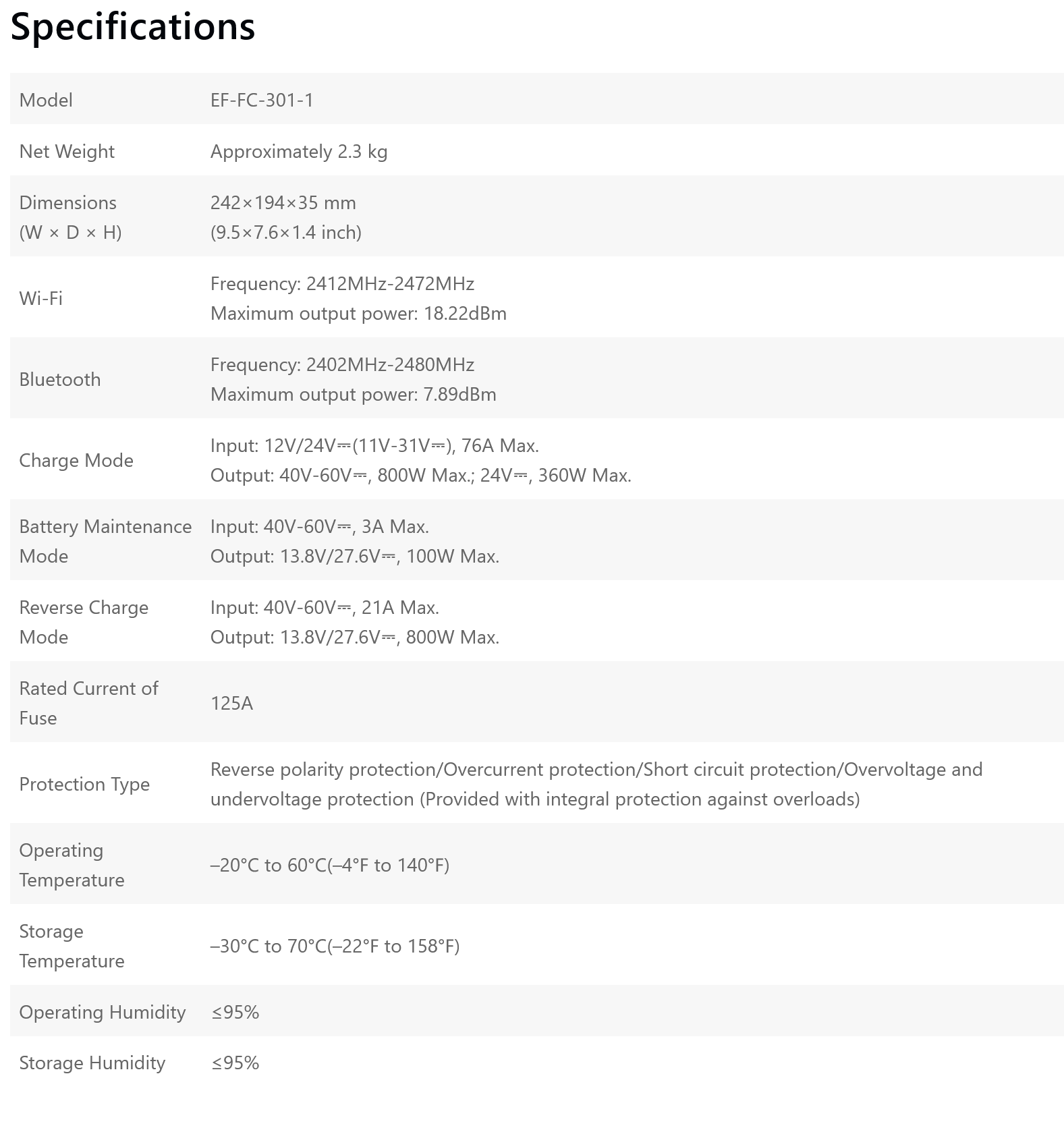1064x1132 pixels.
Task: Select the reverse polarity protection description text
Action: tap(596, 784)
